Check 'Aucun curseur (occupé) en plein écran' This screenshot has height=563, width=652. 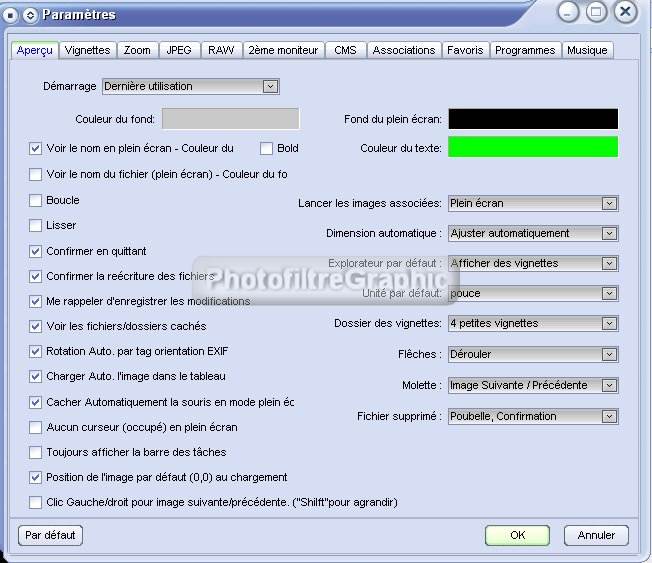pyautogui.click(x=36, y=427)
